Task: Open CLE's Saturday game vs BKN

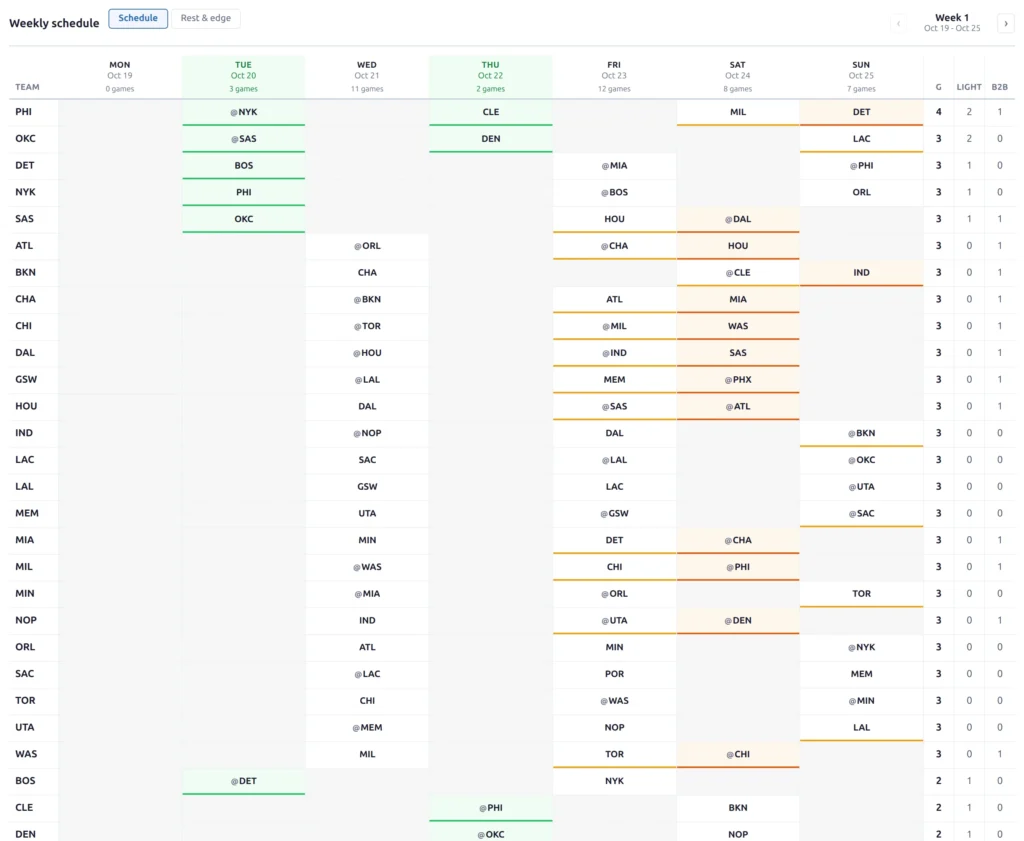Action: tap(738, 808)
